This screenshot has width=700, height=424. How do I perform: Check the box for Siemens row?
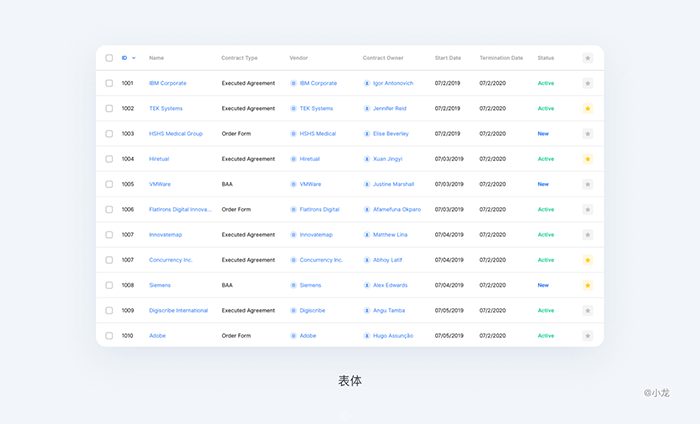(x=109, y=285)
